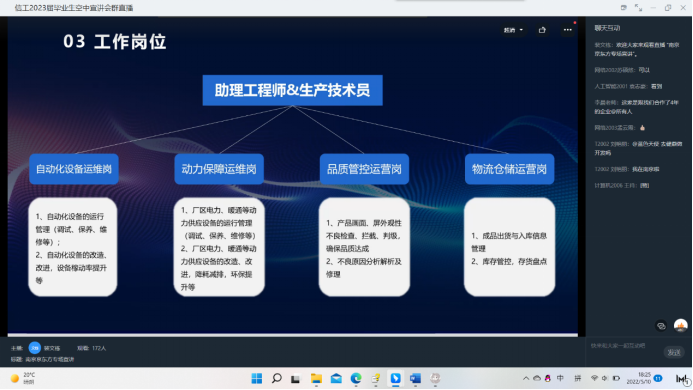The width and height of the screenshot is (693, 390).
Task: Toggle the Chinese/English input mode indicator
Action: click(x=560, y=378)
